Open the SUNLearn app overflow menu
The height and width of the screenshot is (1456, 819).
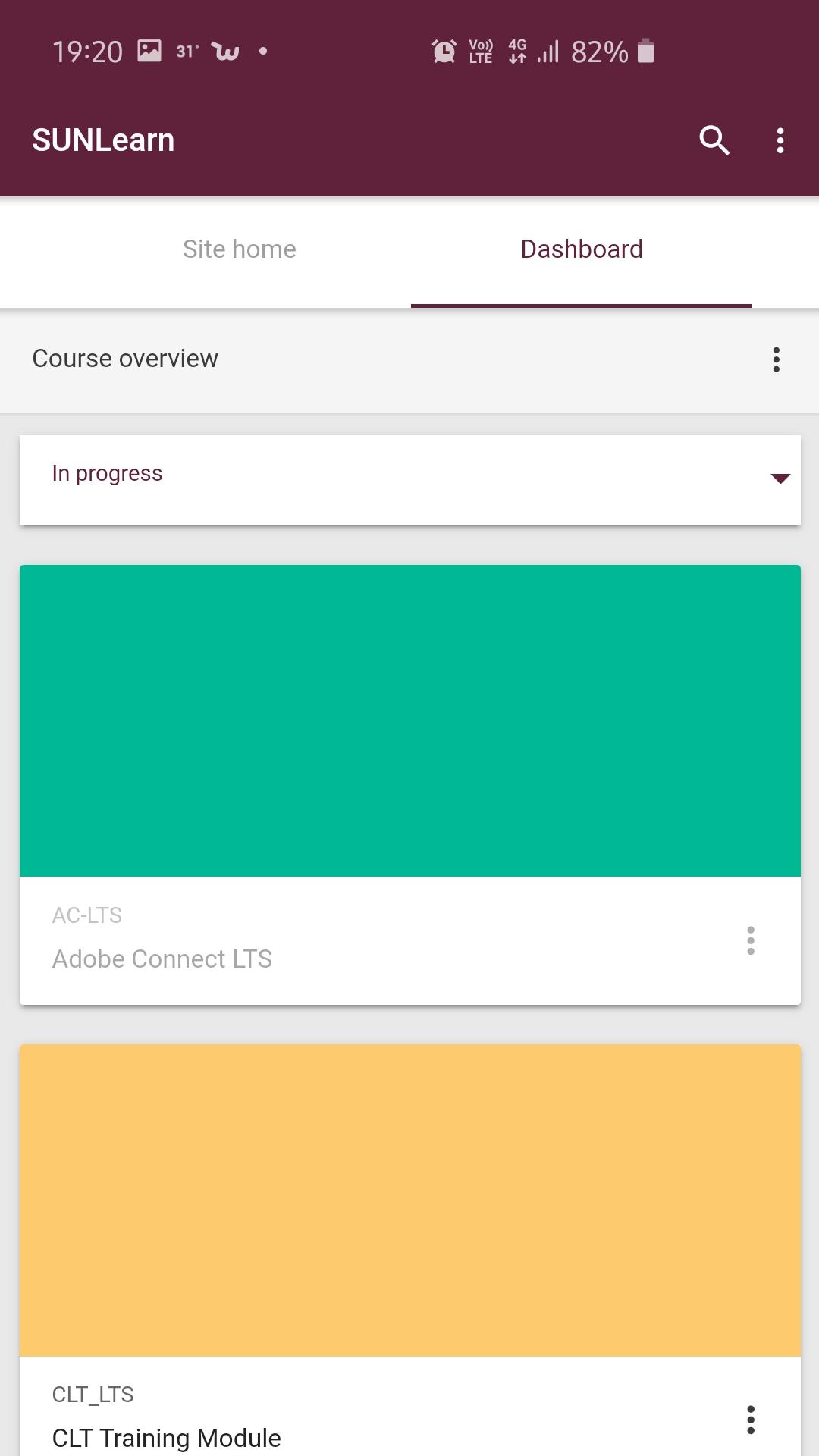780,140
